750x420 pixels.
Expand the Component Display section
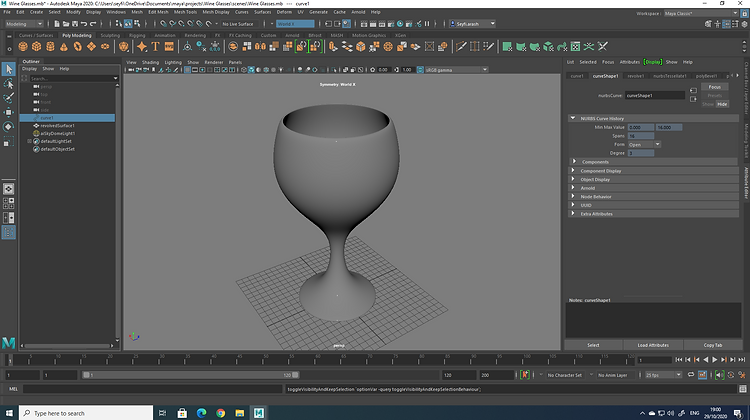pos(573,170)
